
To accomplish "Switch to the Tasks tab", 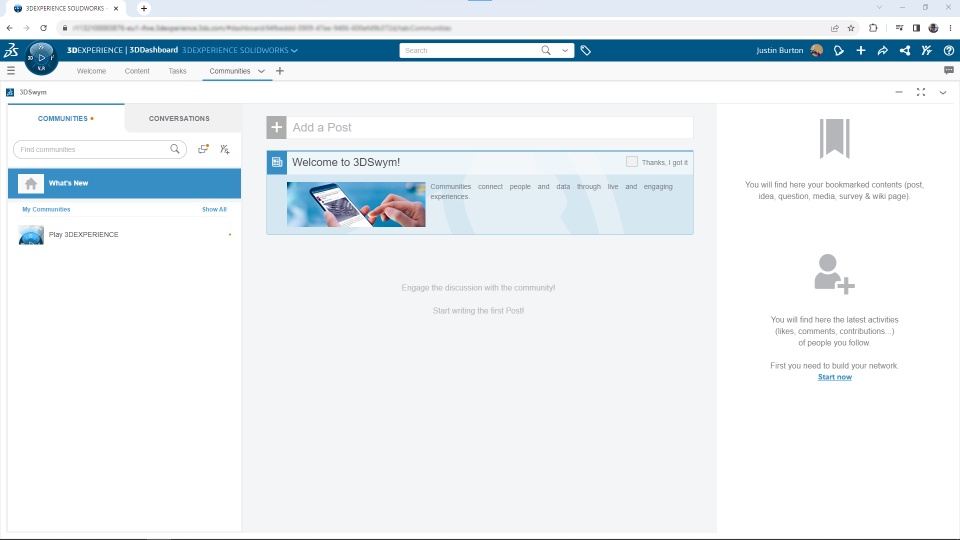I will click(178, 71).
